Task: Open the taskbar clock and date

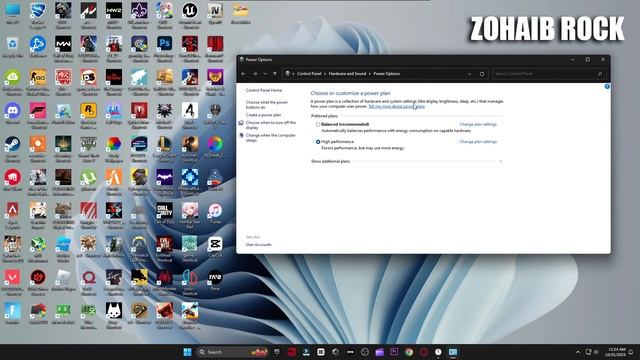Action: 616,352
